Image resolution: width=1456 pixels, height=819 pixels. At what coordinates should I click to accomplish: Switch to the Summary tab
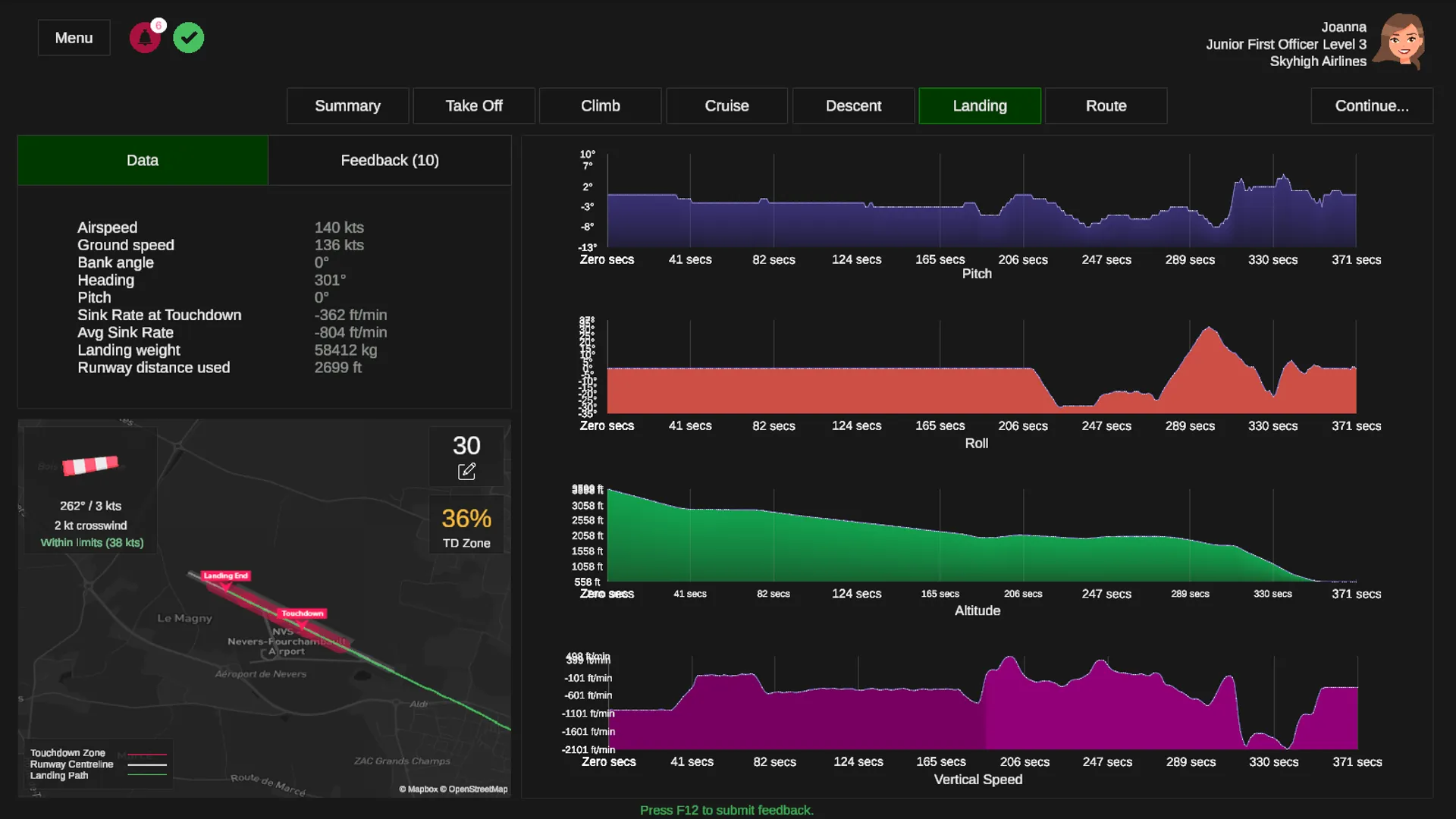point(347,106)
